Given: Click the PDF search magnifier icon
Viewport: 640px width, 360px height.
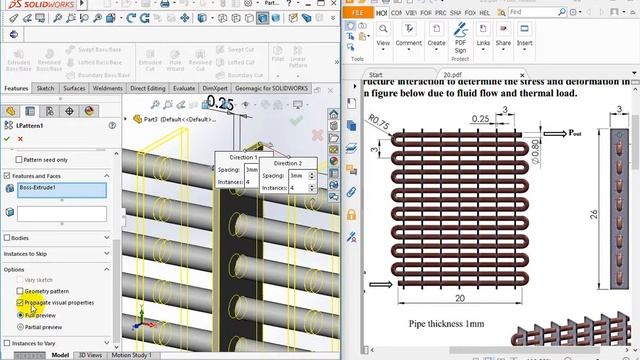Looking at the screenshot, I should (562, 12).
